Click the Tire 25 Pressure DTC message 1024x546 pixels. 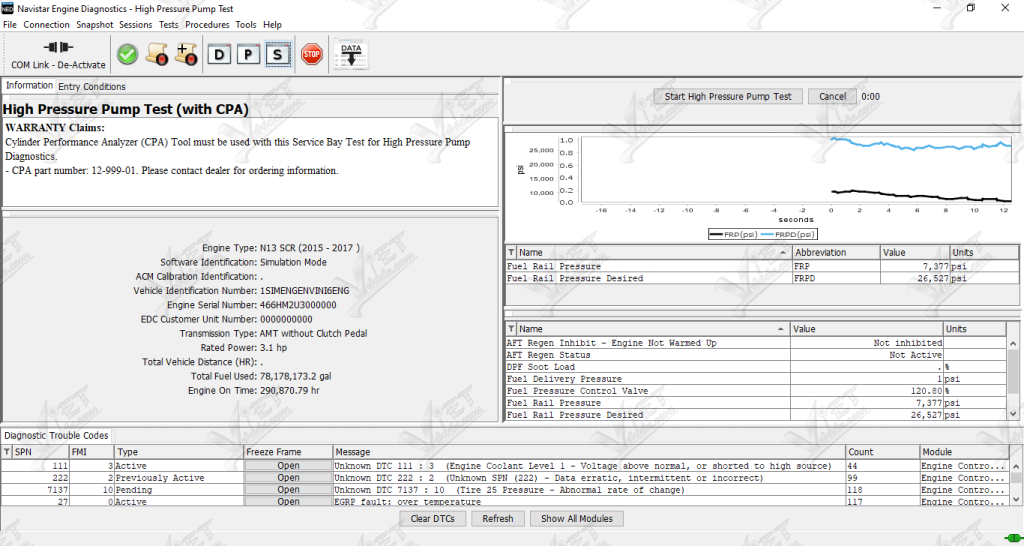[x=509, y=490]
